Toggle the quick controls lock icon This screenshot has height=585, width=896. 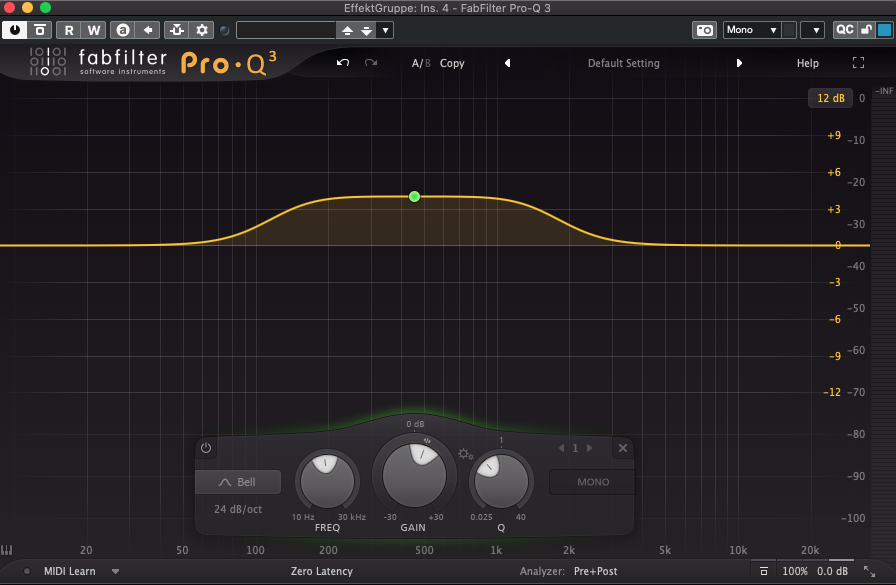(866, 30)
